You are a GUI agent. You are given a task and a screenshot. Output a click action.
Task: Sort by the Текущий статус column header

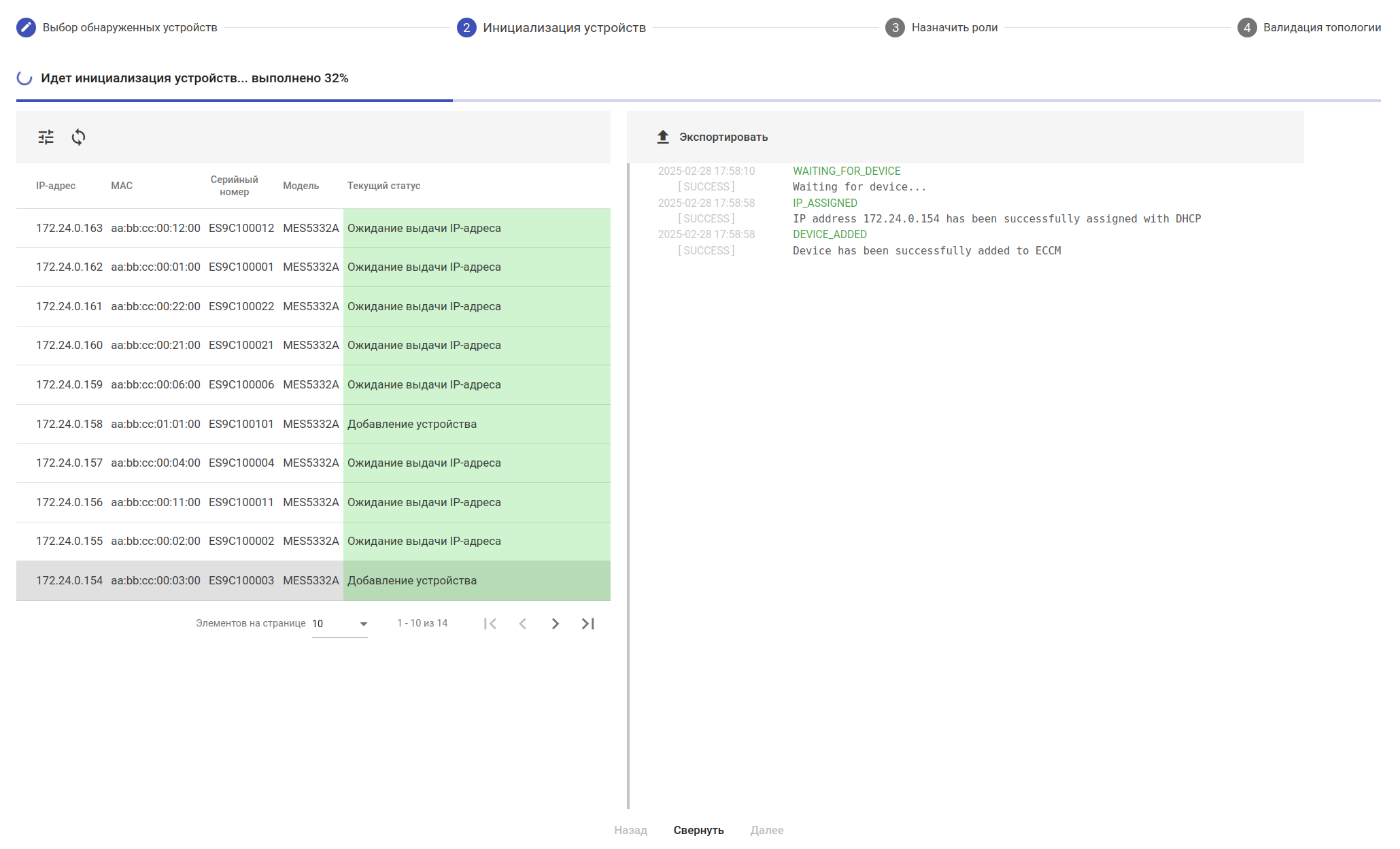383,186
